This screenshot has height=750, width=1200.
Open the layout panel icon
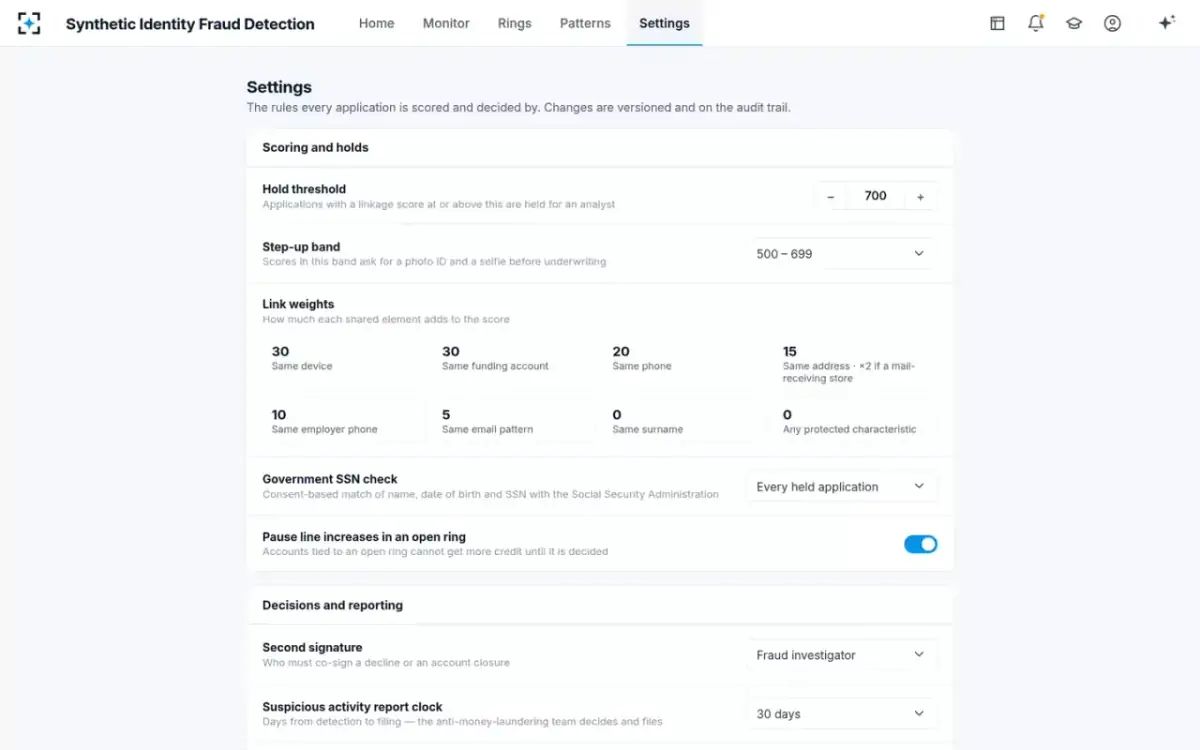click(997, 23)
